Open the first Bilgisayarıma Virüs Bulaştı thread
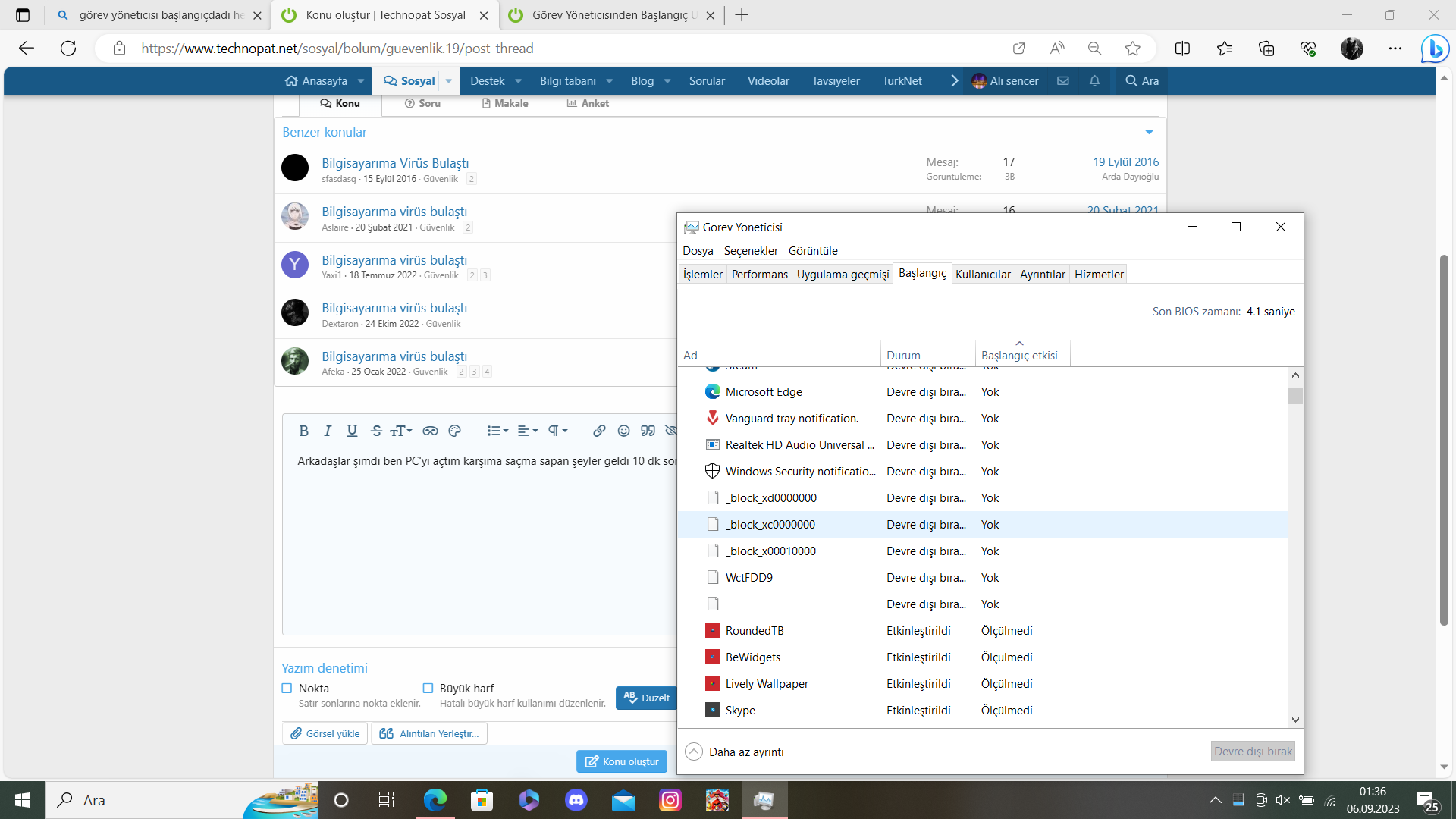The width and height of the screenshot is (1456, 819). (x=395, y=163)
